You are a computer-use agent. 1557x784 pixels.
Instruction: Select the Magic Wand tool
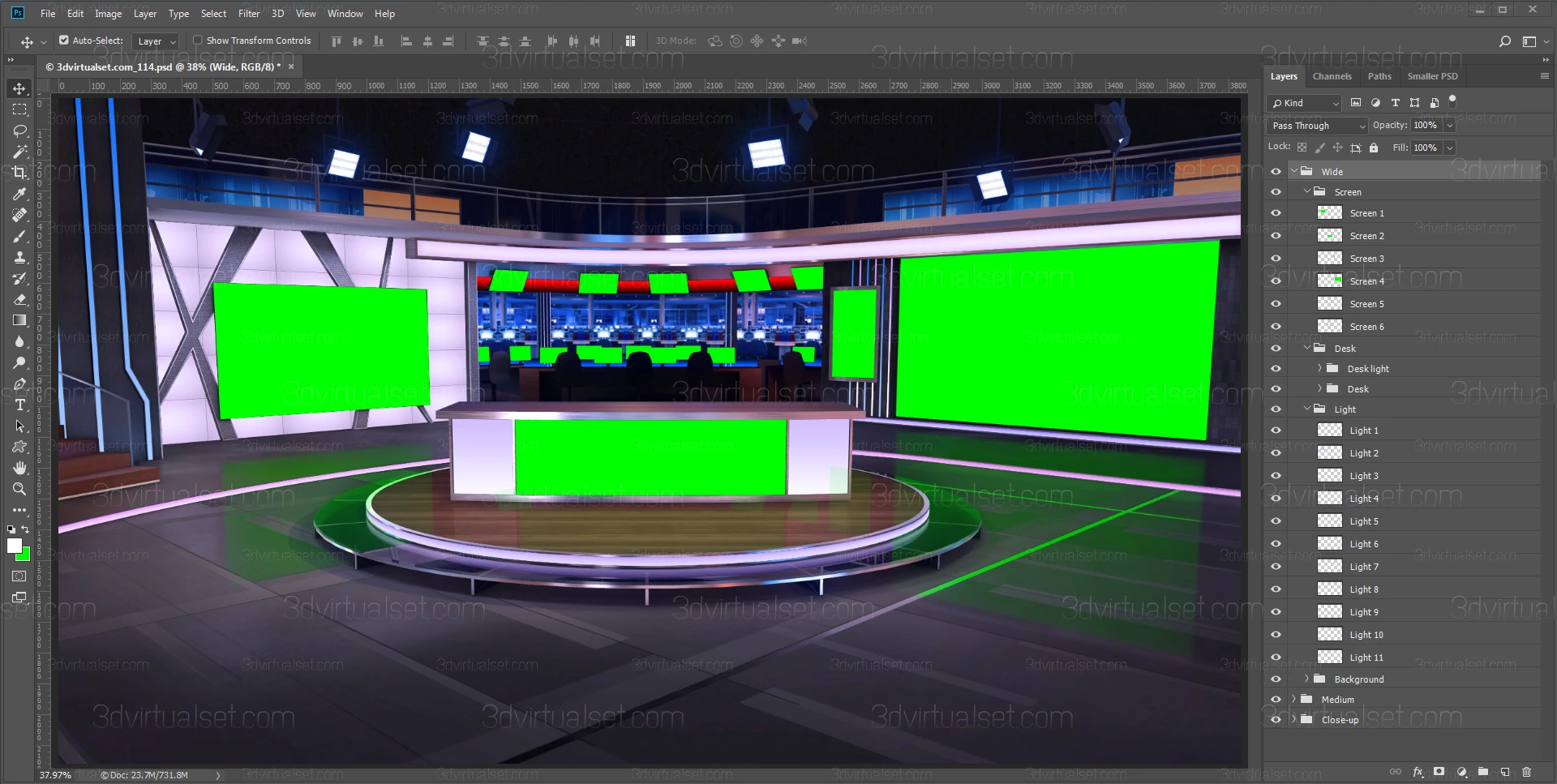(19, 152)
